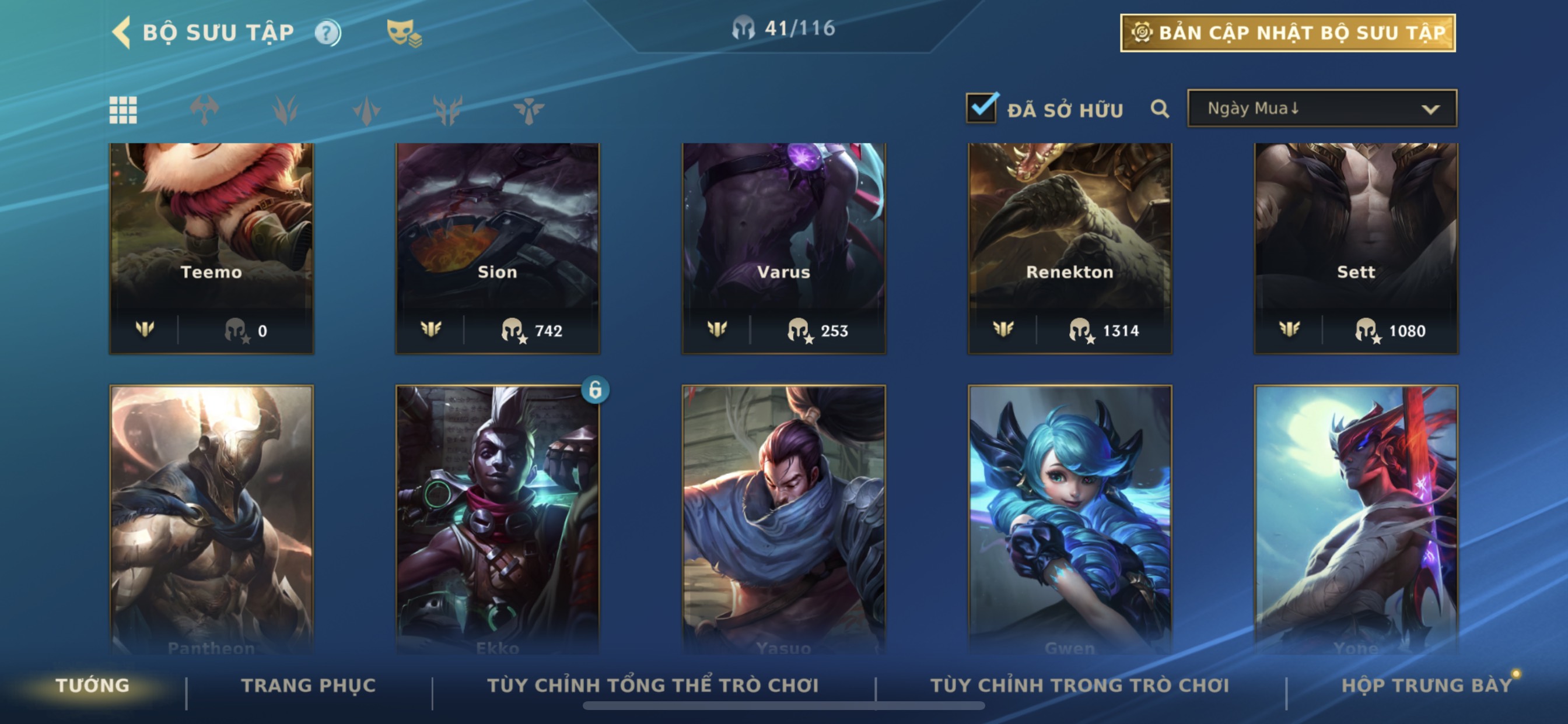The height and width of the screenshot is (724, 1568).
Task: Open the mask and coins shop icon
Action: (404, 33)
